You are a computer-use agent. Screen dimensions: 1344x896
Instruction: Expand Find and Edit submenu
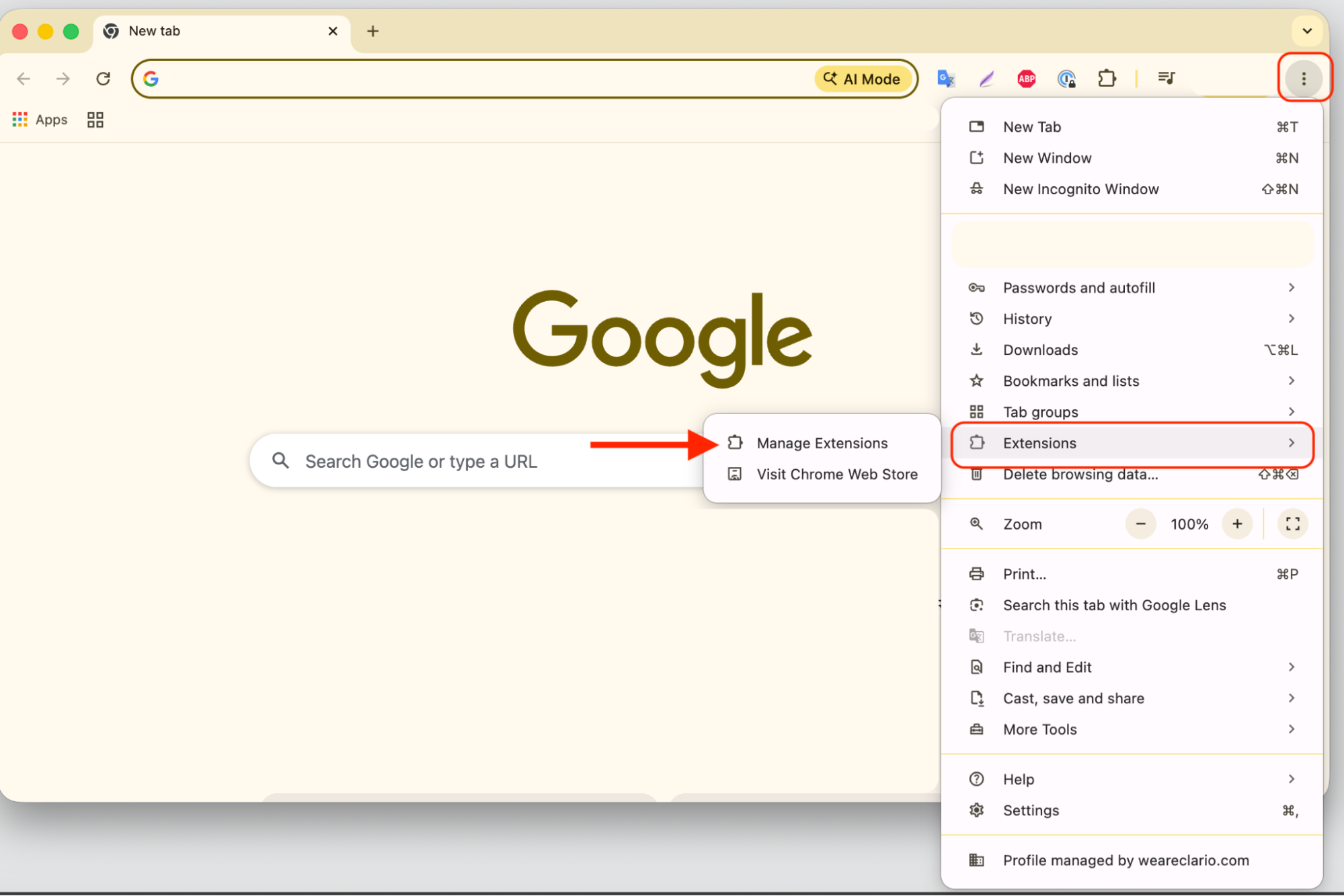[1133, 667]
